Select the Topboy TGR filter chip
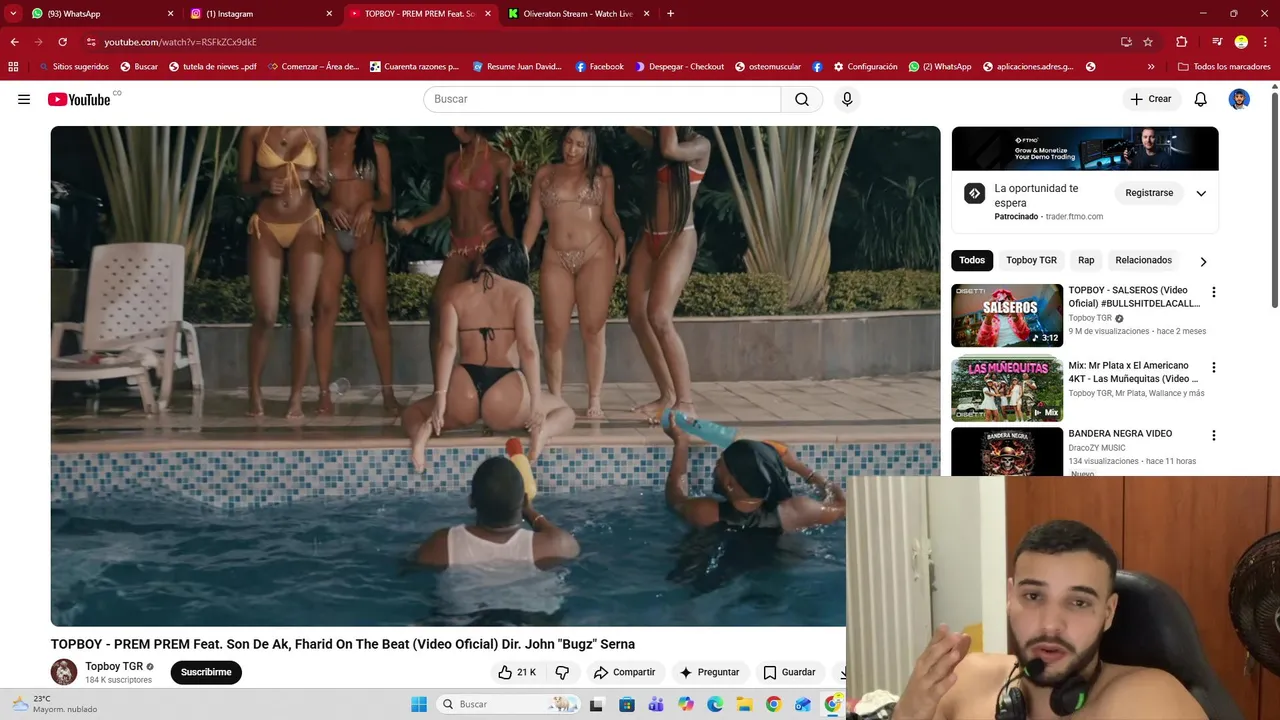The width and height of the screenshot is (1280, 720). 1031,260
